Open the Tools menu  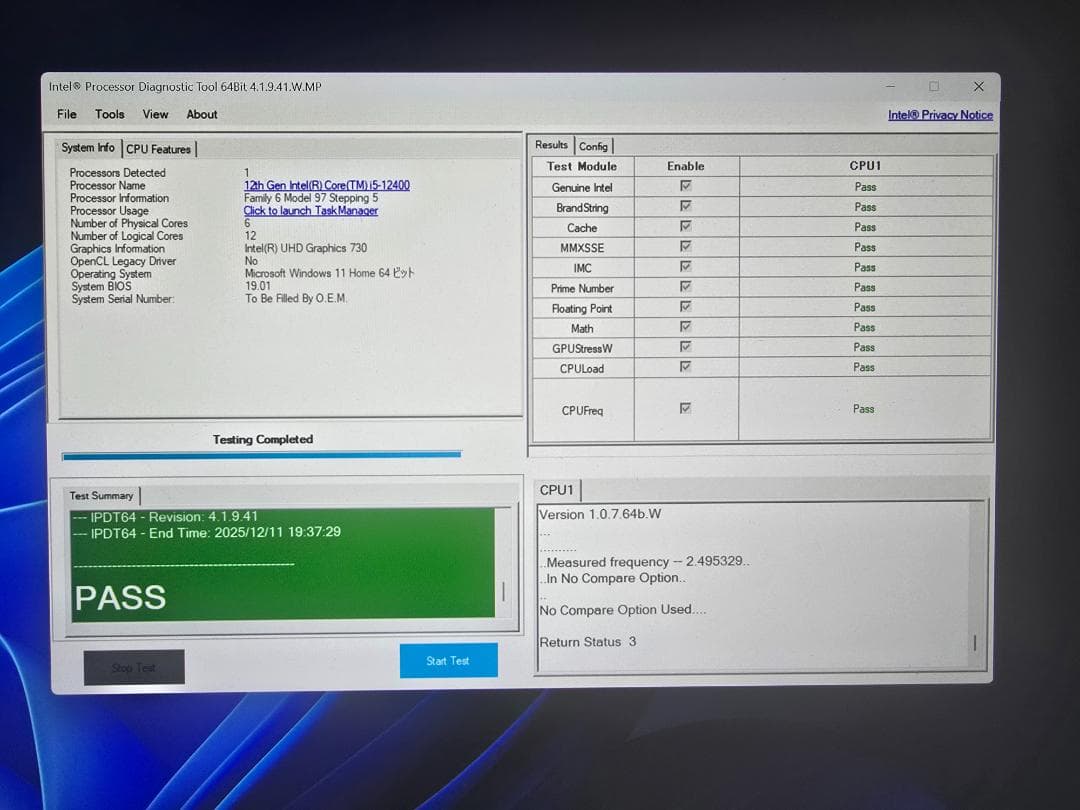pos(109,114)
